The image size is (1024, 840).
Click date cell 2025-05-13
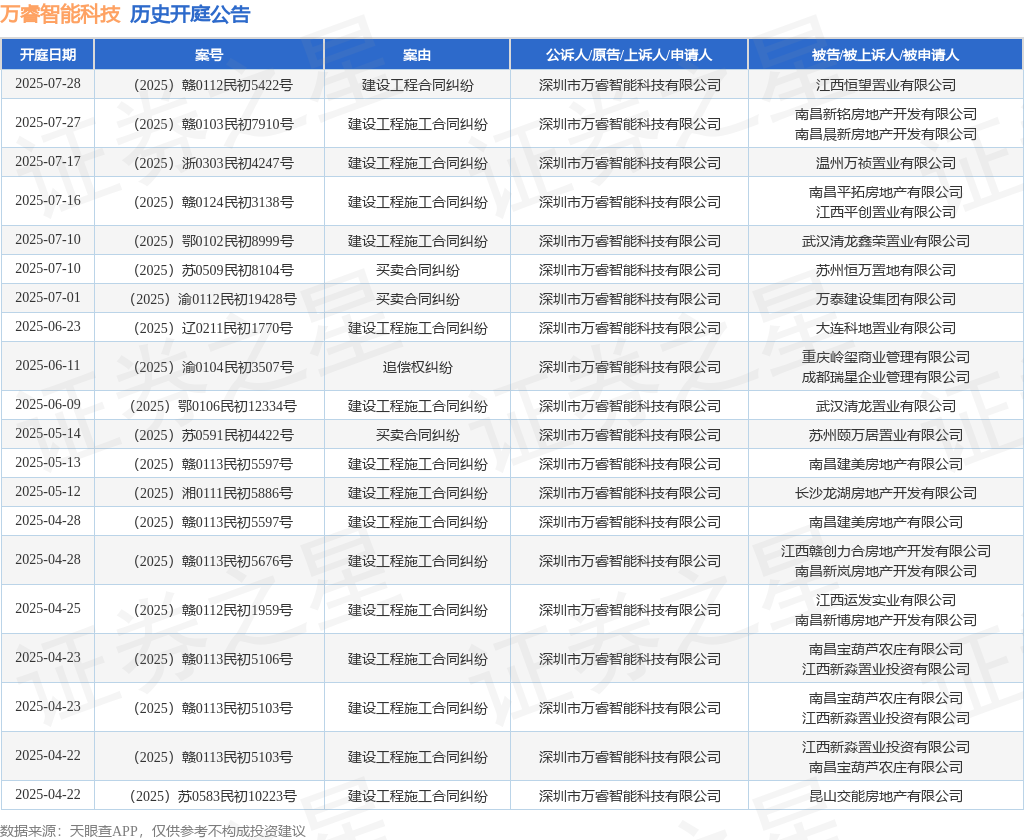tap(48, 462)
